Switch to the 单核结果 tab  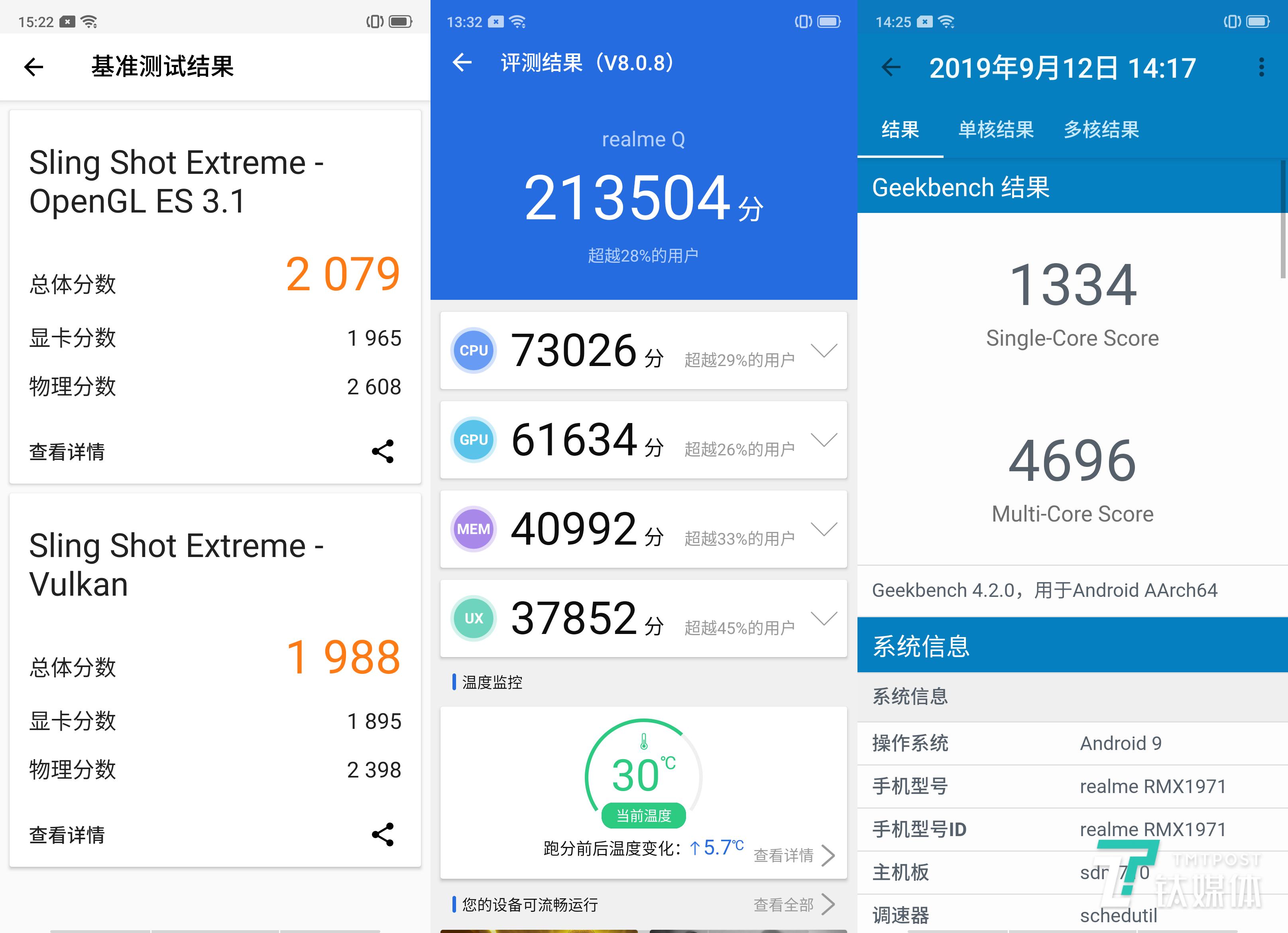(995, 130)
